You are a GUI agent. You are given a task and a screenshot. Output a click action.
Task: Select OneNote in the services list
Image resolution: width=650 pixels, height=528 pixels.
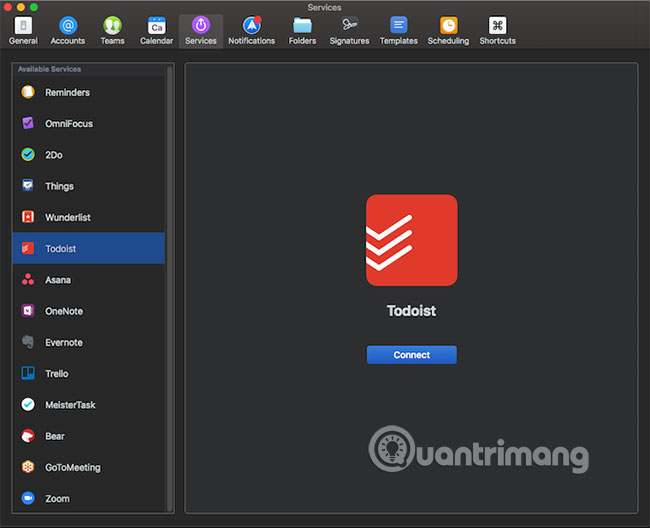point(89,311)
